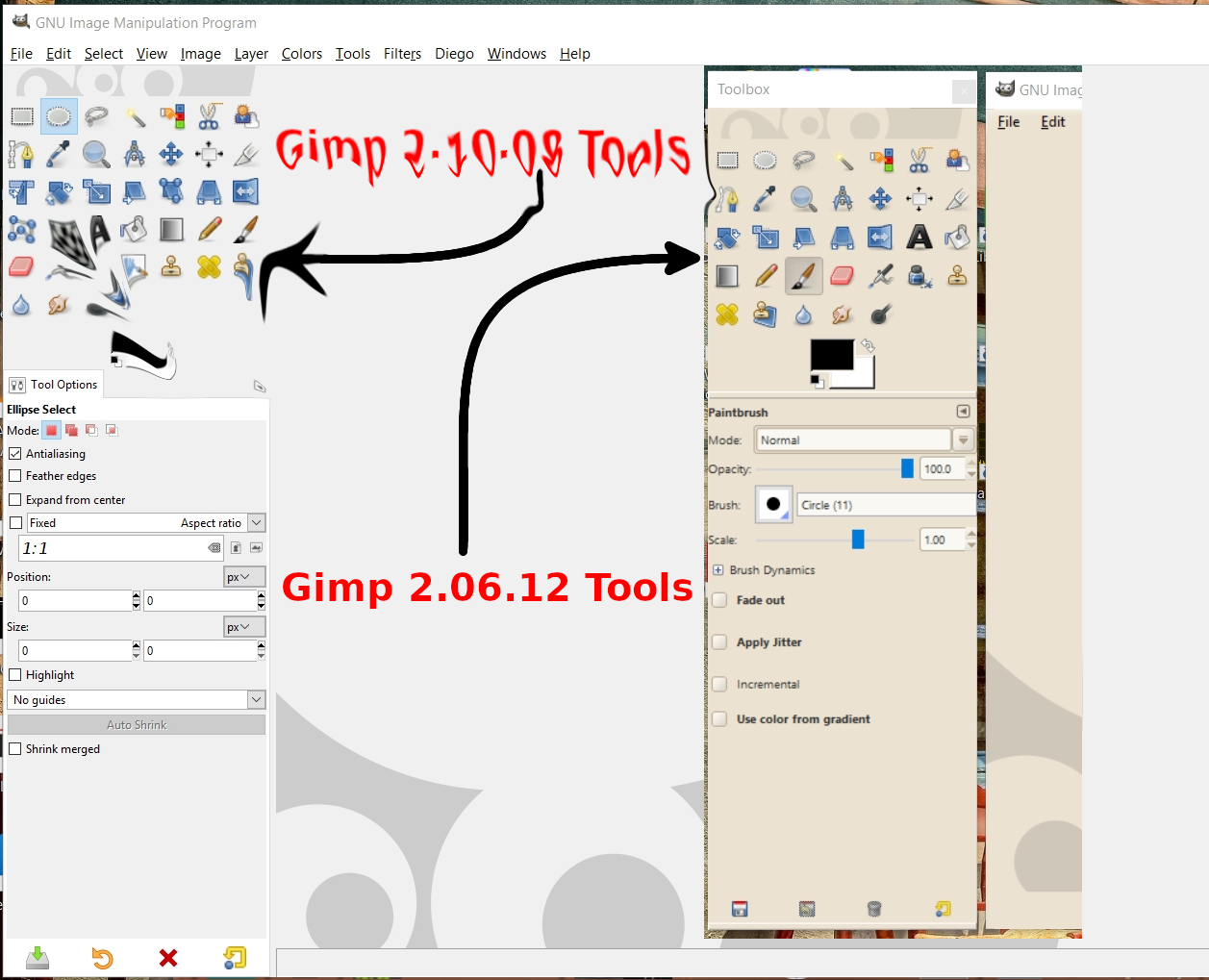This screenshot has height=980, width=1209.
Task: Open the Layer menu
Action: click(x=251, y=54)
